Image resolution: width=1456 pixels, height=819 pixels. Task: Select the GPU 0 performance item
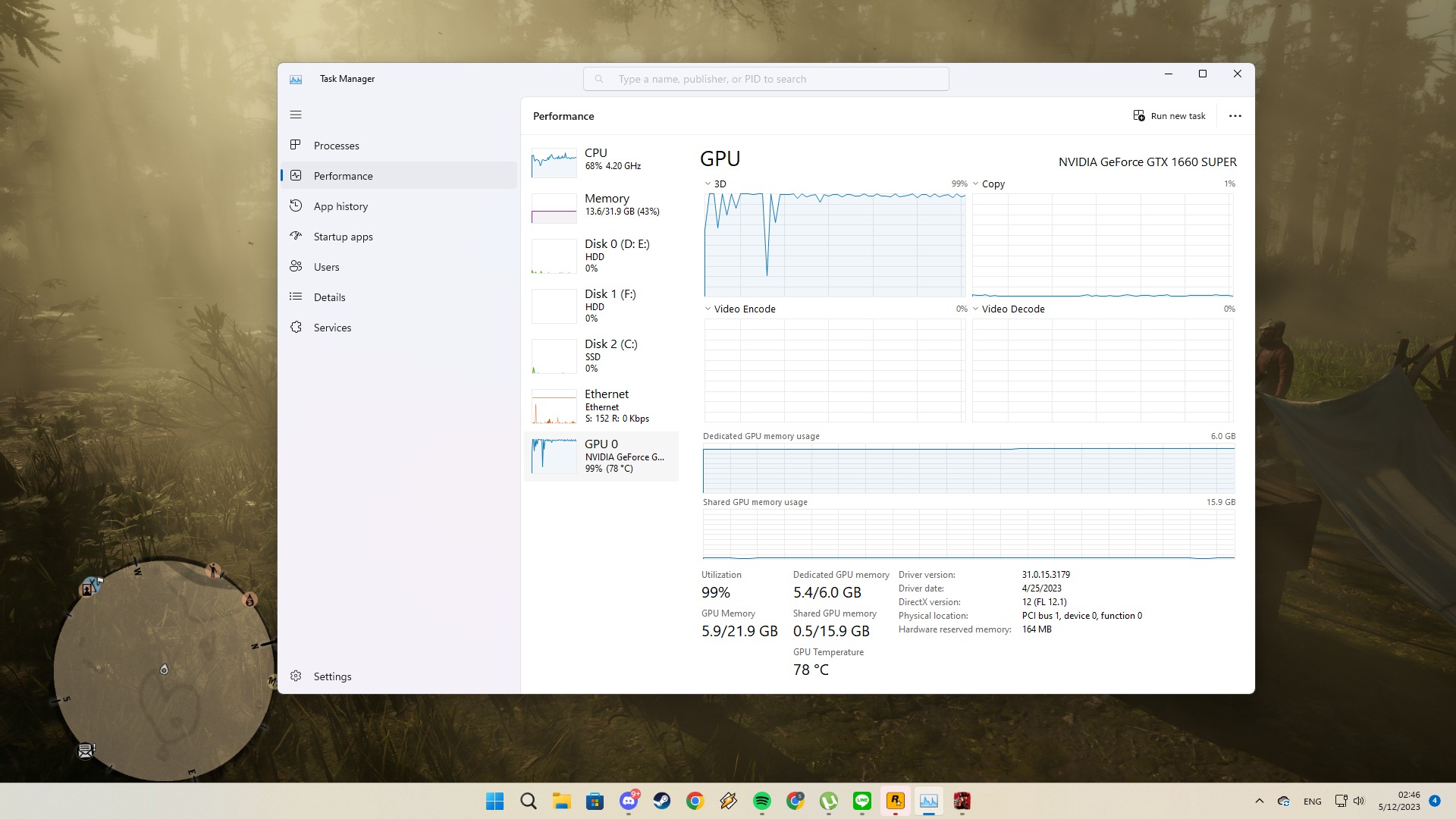(x=601, y=456)
